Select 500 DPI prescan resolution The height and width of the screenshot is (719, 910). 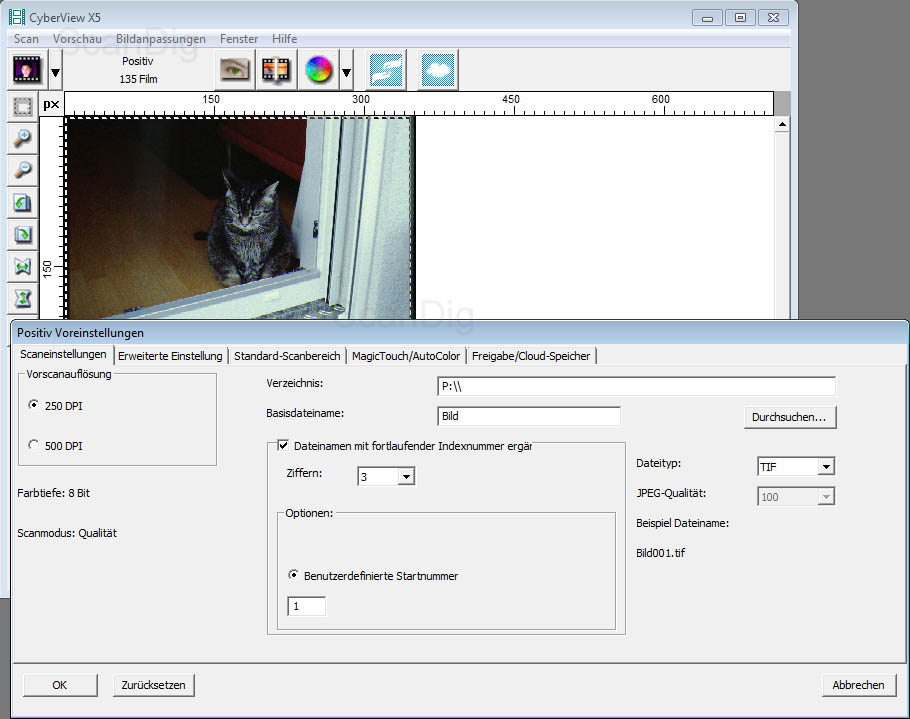coord(34,445)
